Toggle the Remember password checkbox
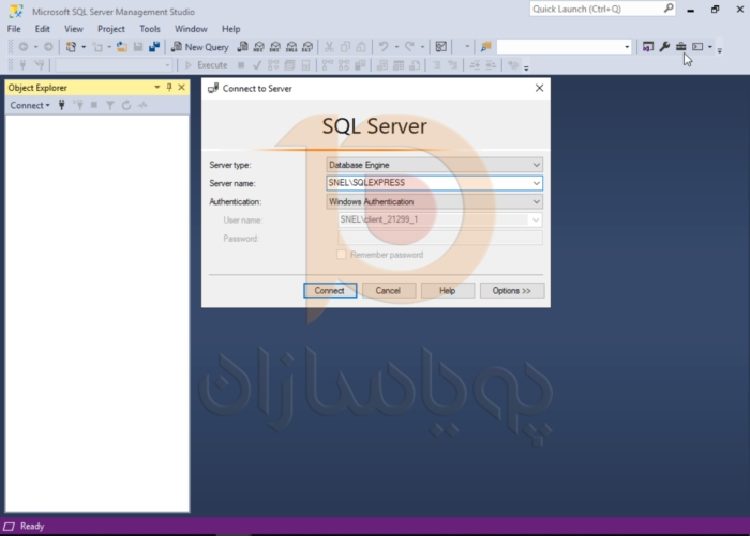Screen dimensions: 750x536 pyautogui.click(x=341, y=255)
